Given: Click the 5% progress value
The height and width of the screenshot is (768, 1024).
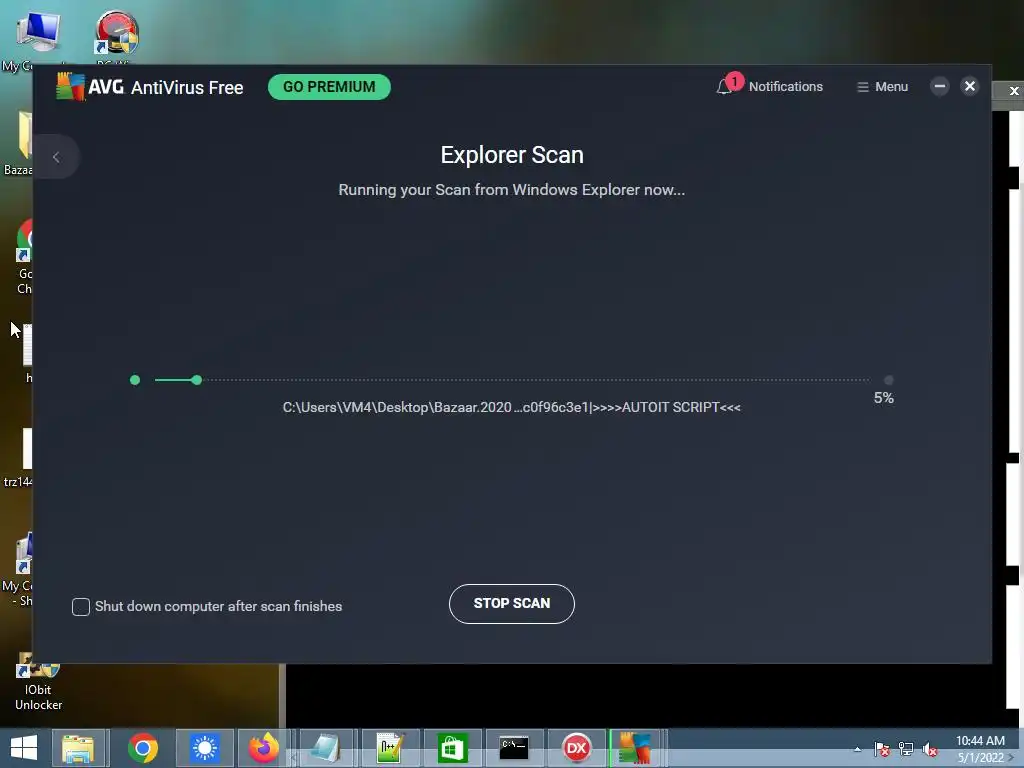Looking at the screenshot, I should 883,398.
